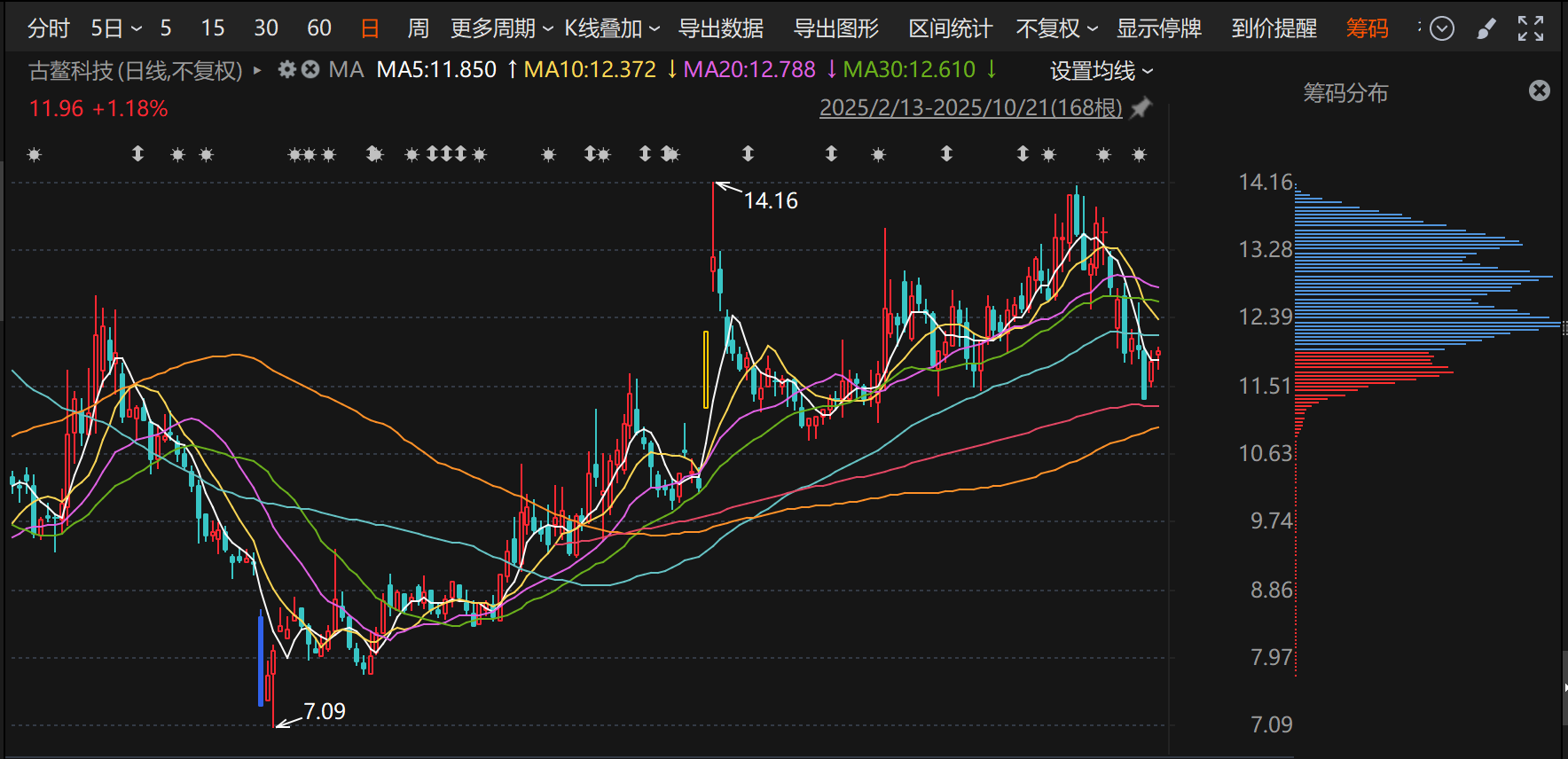The image size is (1568, 759).
Task: Expand the 不复权 adjustment dropdown
Action: (1056, 28)
